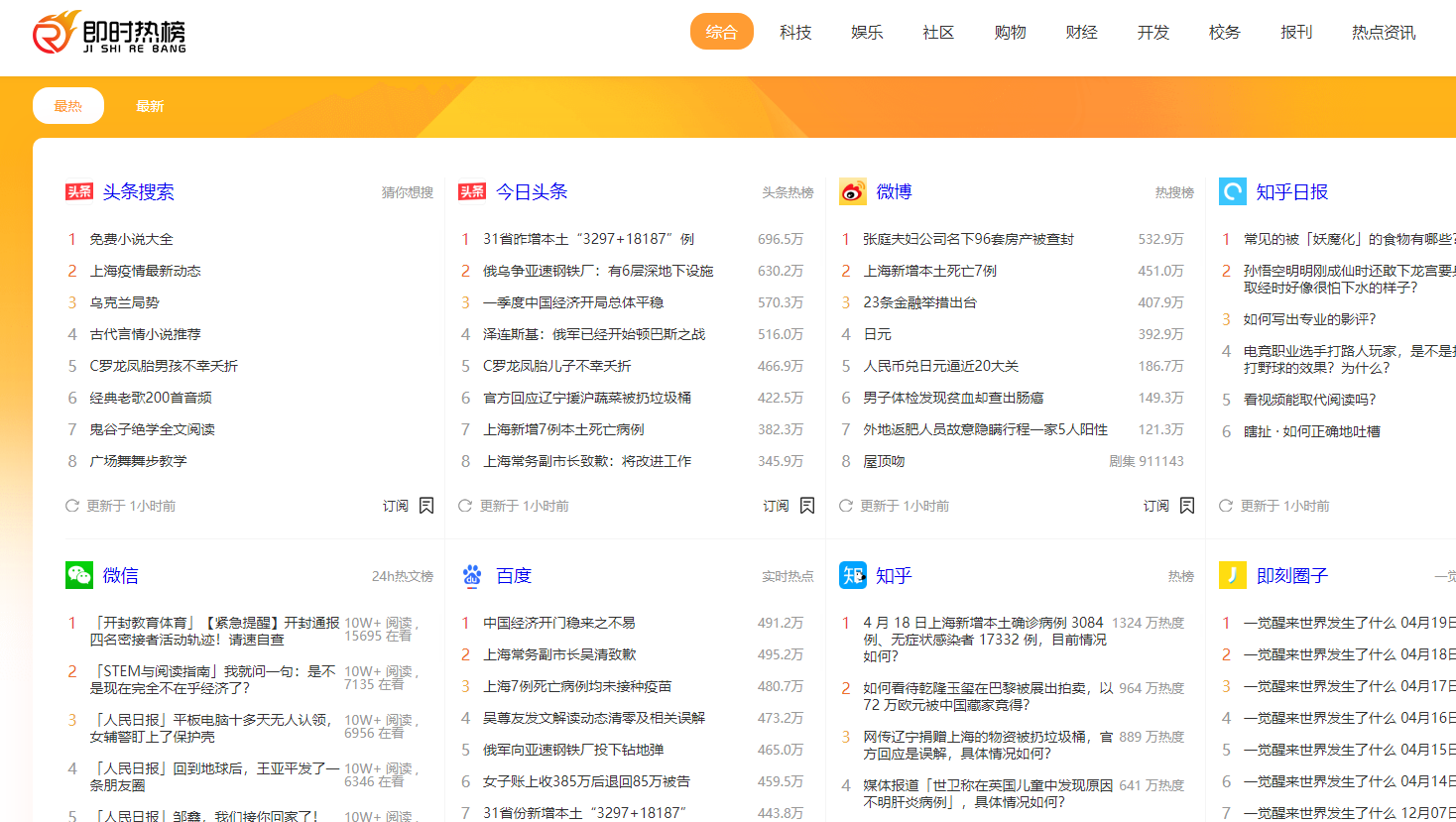Open 中国经济开门稳来之不易 on 百度
This screenshot has height=822, width=1456.
coord(559,623)
